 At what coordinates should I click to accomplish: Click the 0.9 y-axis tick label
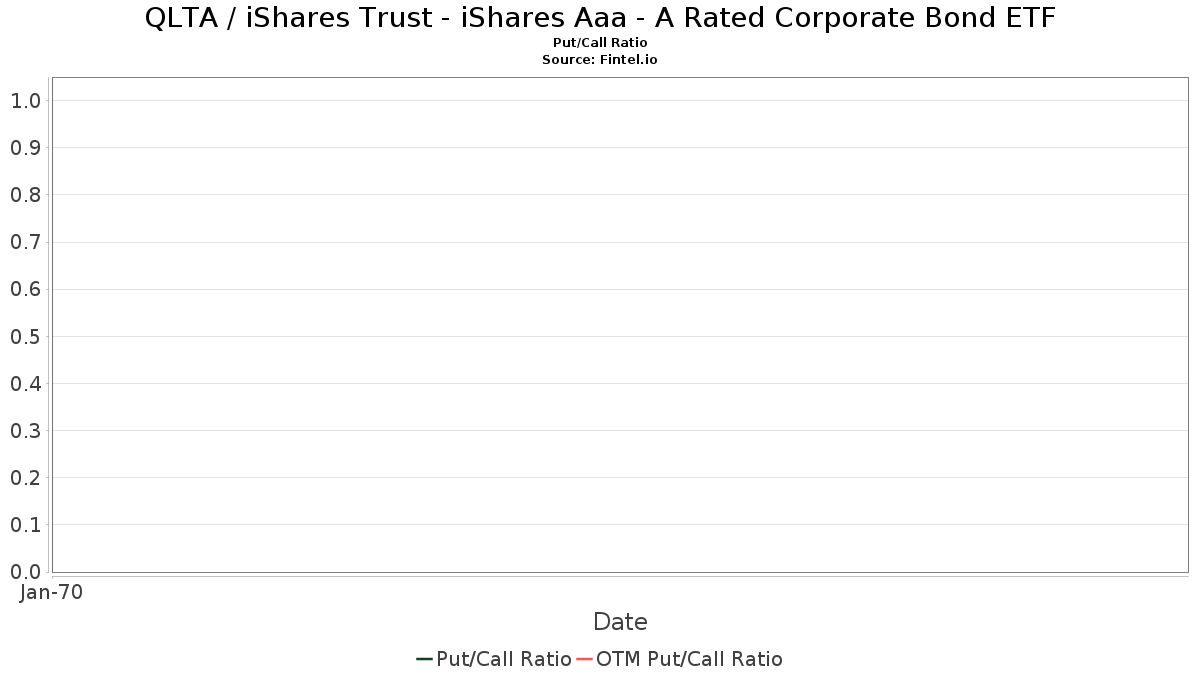click(26, 148)
